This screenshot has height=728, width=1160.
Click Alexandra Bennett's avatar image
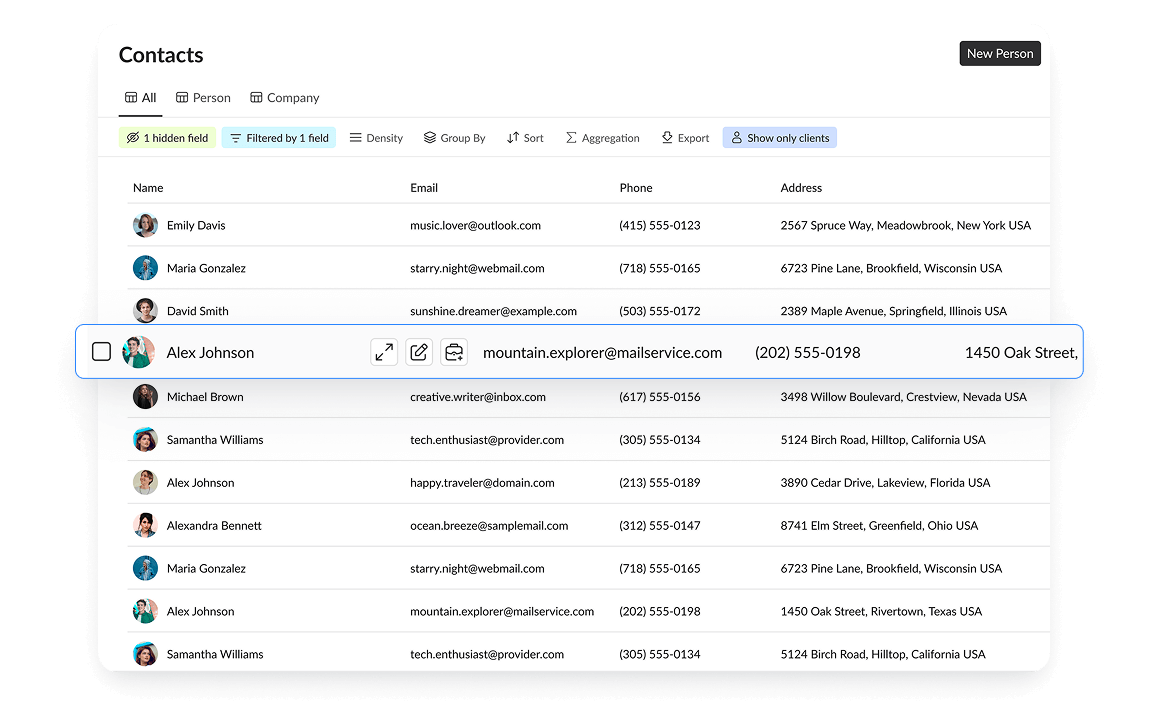click(145, 525)
